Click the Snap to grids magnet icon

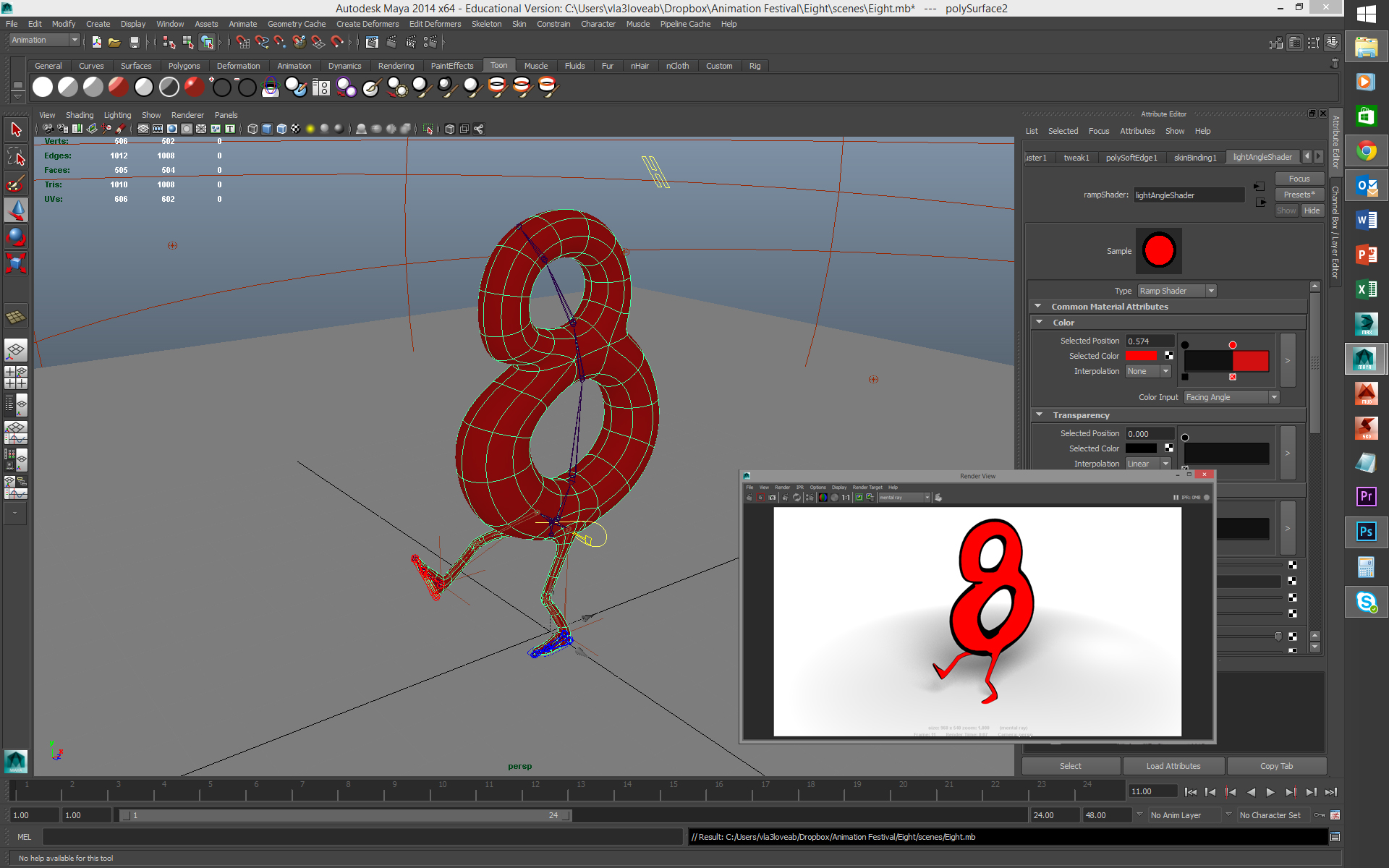pos(242,42)
